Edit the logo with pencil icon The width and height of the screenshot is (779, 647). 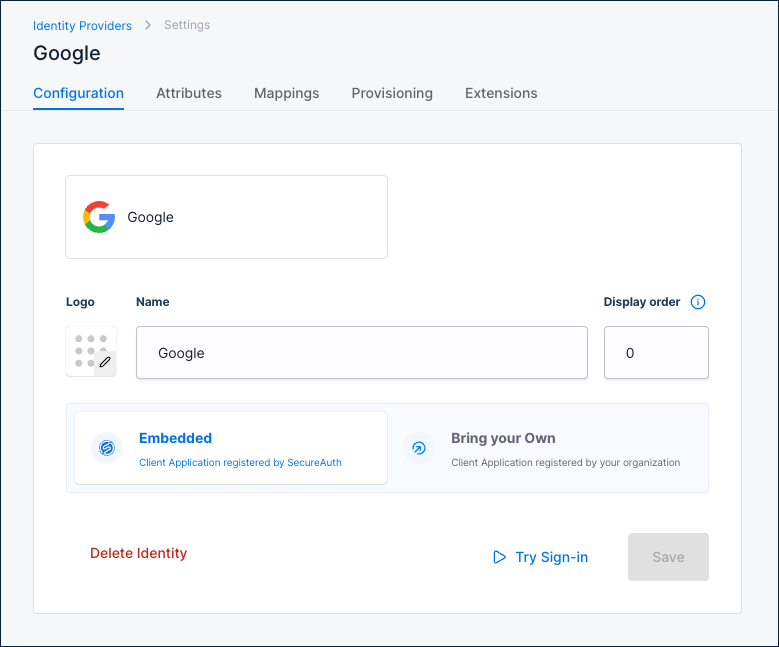click(105, 362)
